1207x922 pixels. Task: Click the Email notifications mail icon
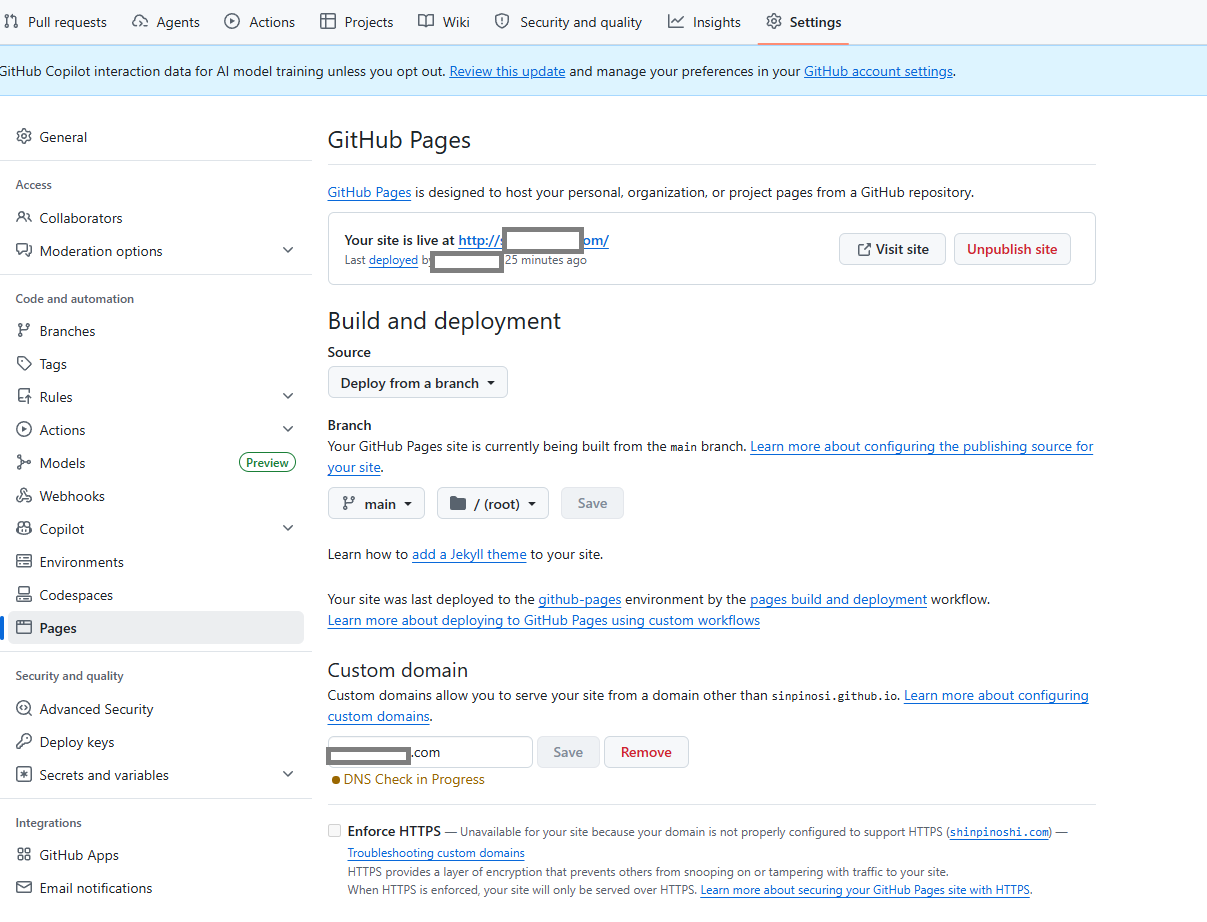pos(24,888)
